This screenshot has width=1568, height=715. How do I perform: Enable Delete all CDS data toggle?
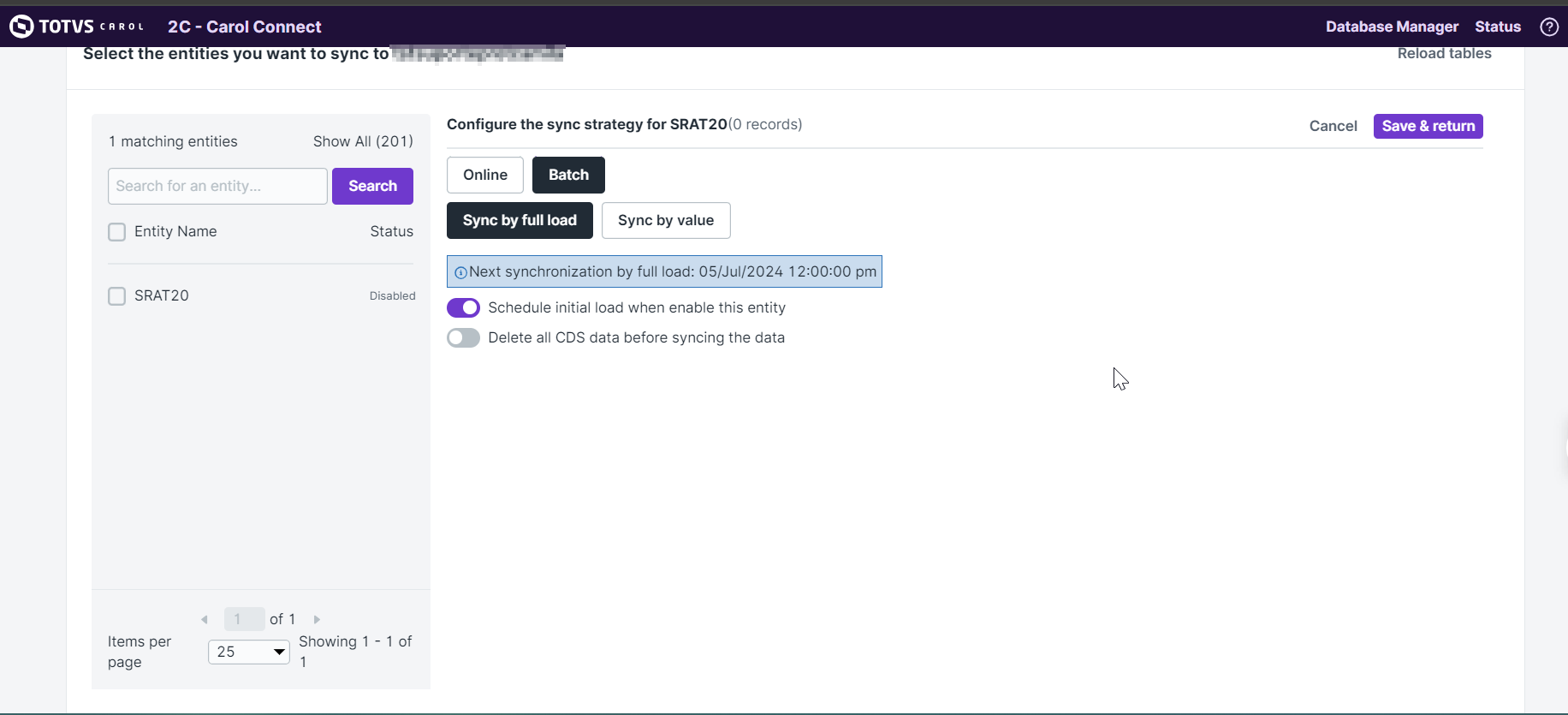click(x=463, y=338)
